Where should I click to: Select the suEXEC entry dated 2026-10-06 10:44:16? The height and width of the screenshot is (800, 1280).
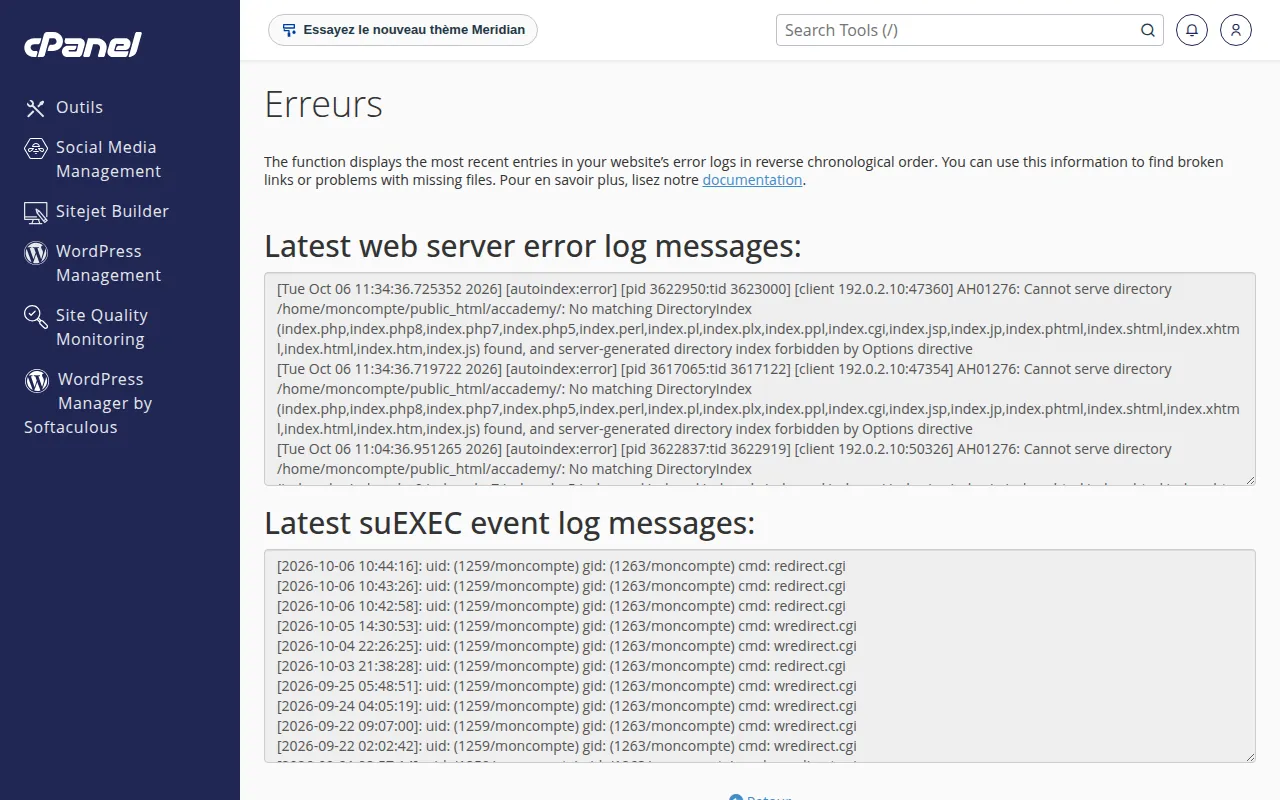561,566
